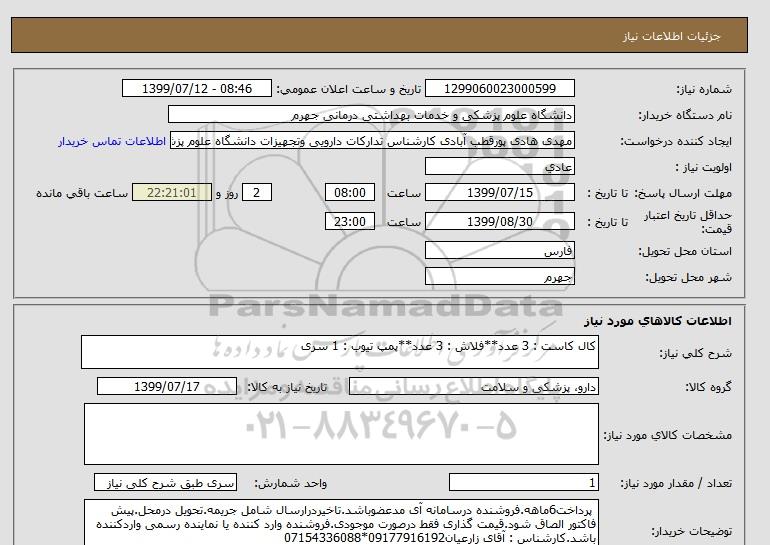The height and width of the screenshot is (545, 770).
Task: Click the label 'ایجاد کننده درخواست:'
Action: pos(676,141)
